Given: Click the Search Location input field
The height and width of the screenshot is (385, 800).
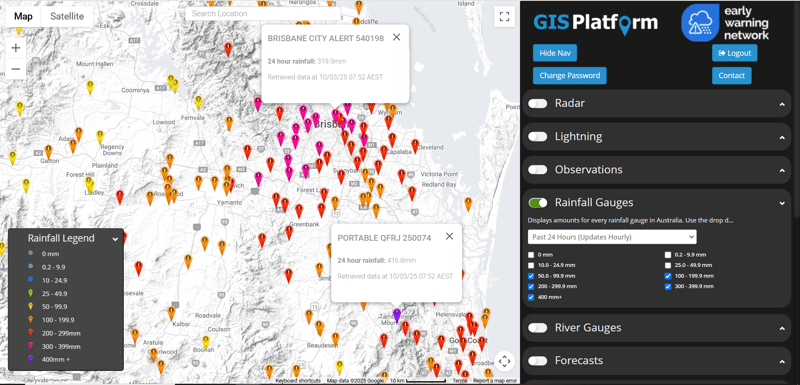Looking at the screenshot, I should (x=263, y=14).
